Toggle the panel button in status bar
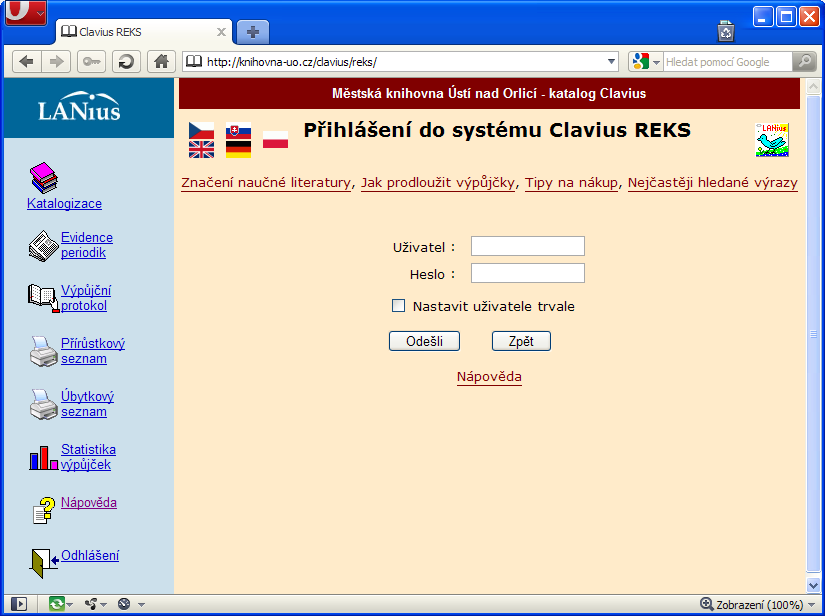825x616 pixels. [x=19, y=604]
